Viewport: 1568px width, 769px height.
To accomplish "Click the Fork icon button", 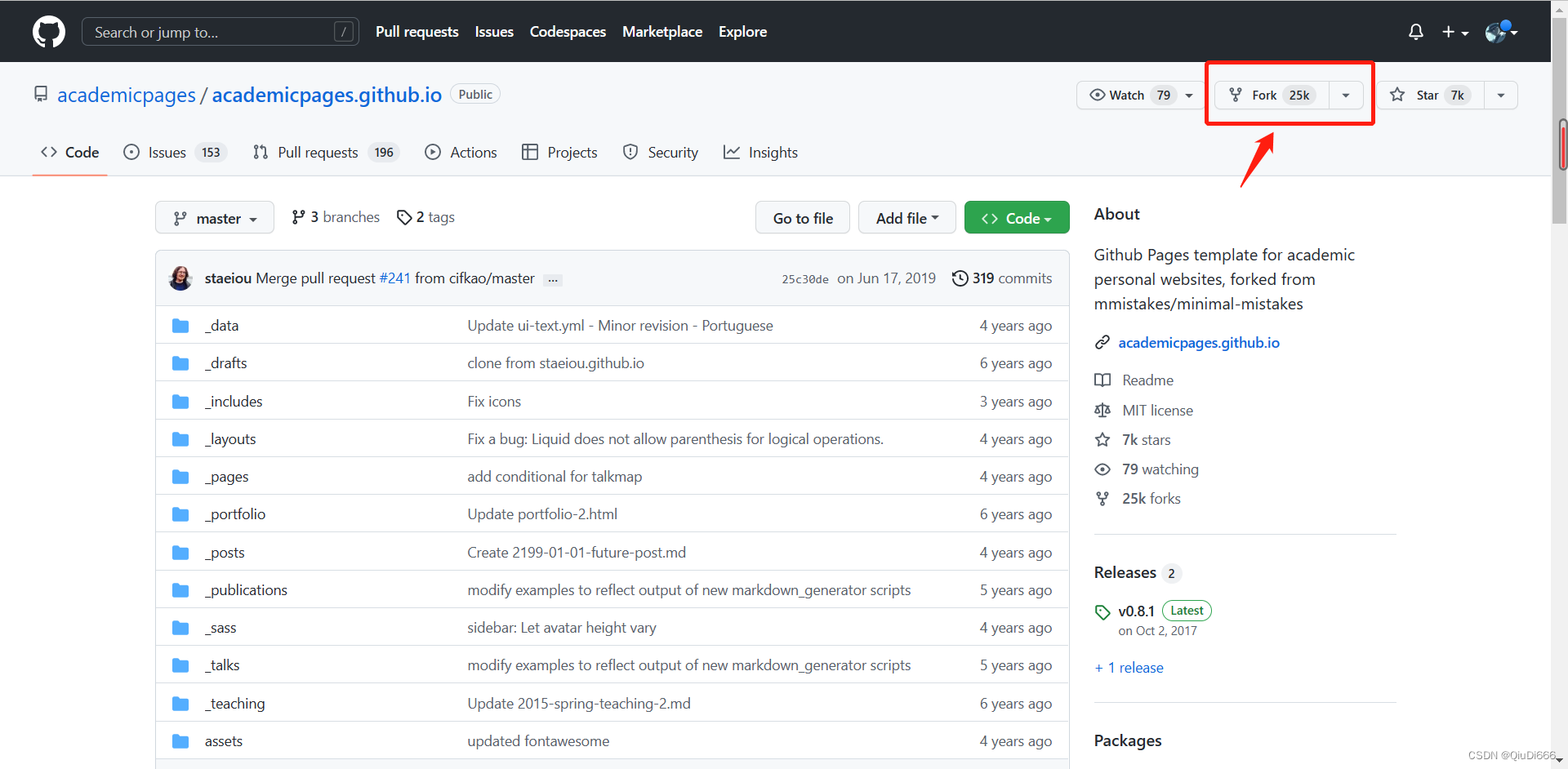I will 1272,96.
